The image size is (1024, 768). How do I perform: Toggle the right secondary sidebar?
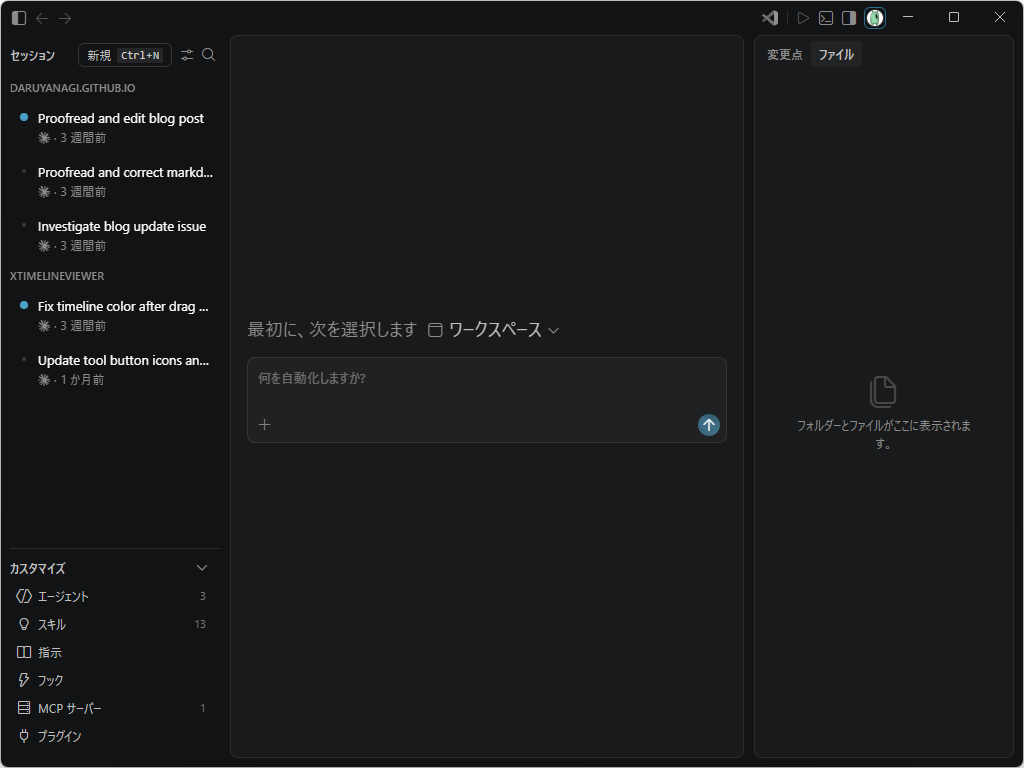point(849,18)
